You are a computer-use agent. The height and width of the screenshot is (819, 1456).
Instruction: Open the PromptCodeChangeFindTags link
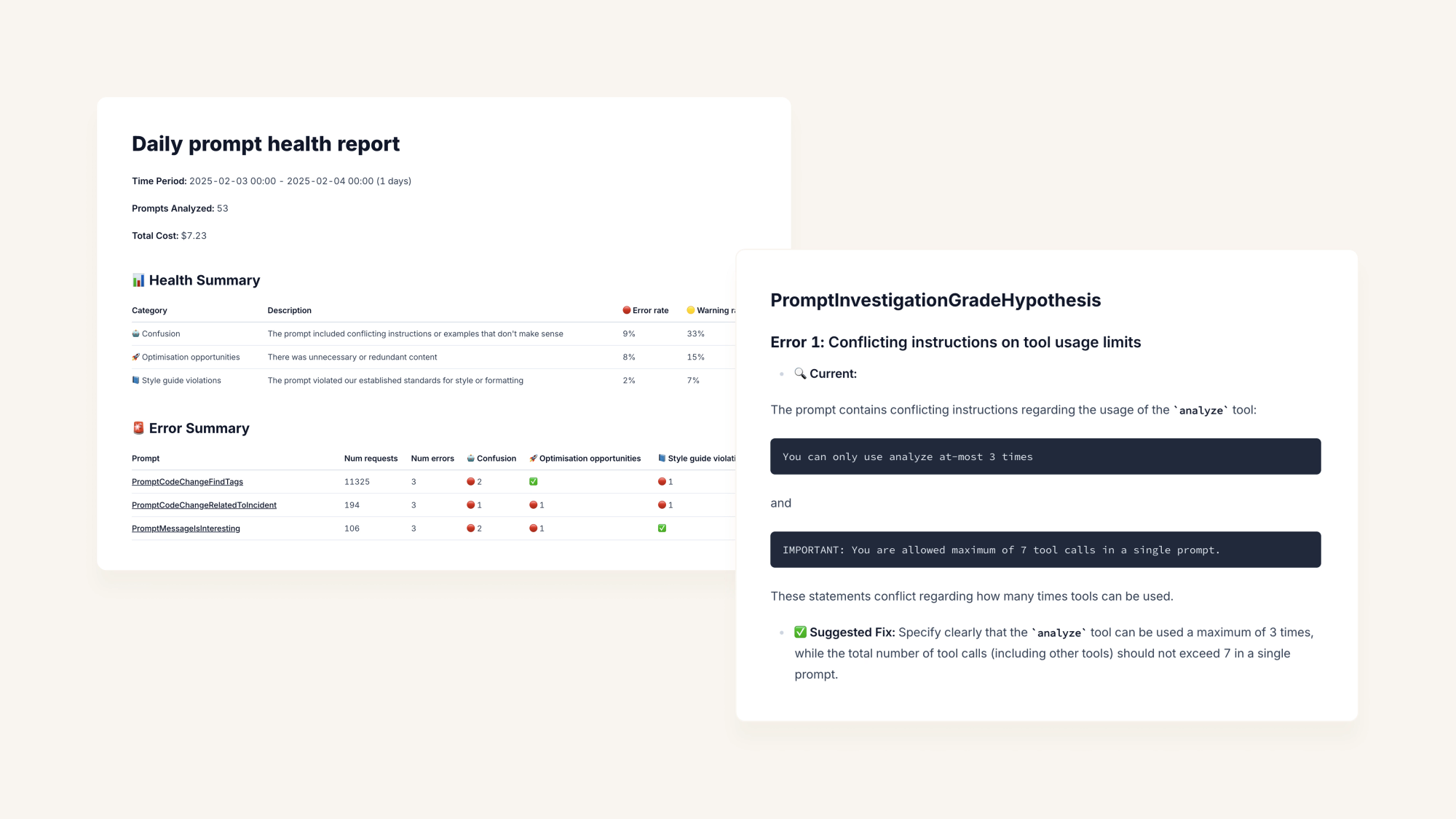point(187,482)
